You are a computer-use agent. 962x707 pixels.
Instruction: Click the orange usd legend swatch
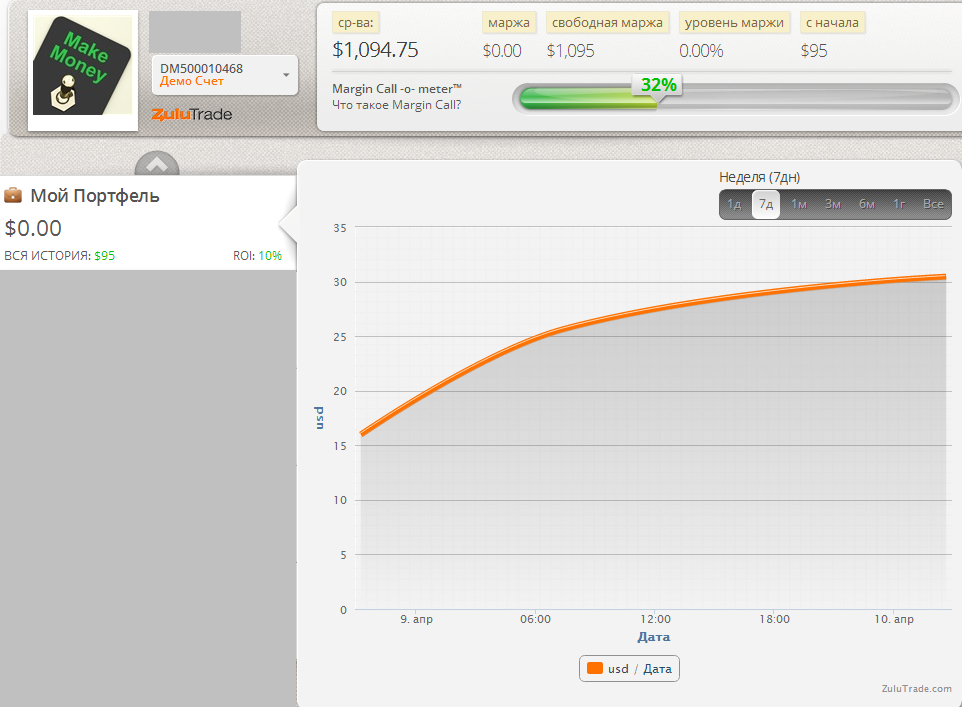(595, 668)
